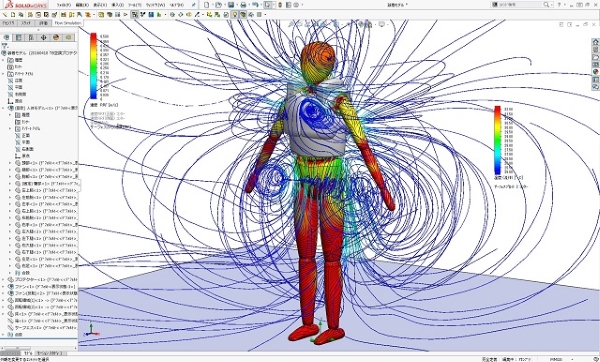
Task: Click the New document icon in top toolbar
Action: coord(207,5)
